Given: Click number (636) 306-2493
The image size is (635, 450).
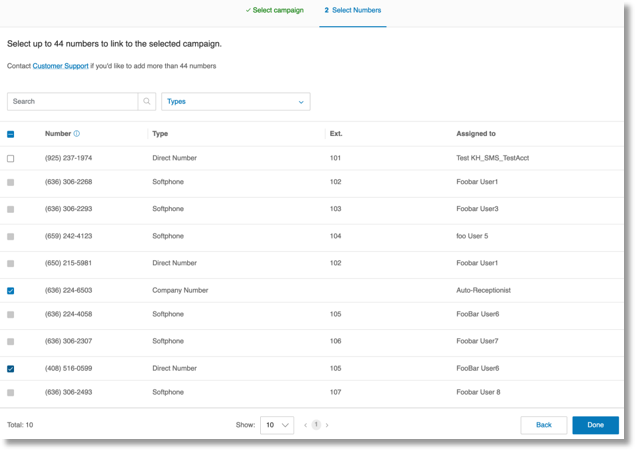Looking at the screenshot, I should (x=68, y=392).
